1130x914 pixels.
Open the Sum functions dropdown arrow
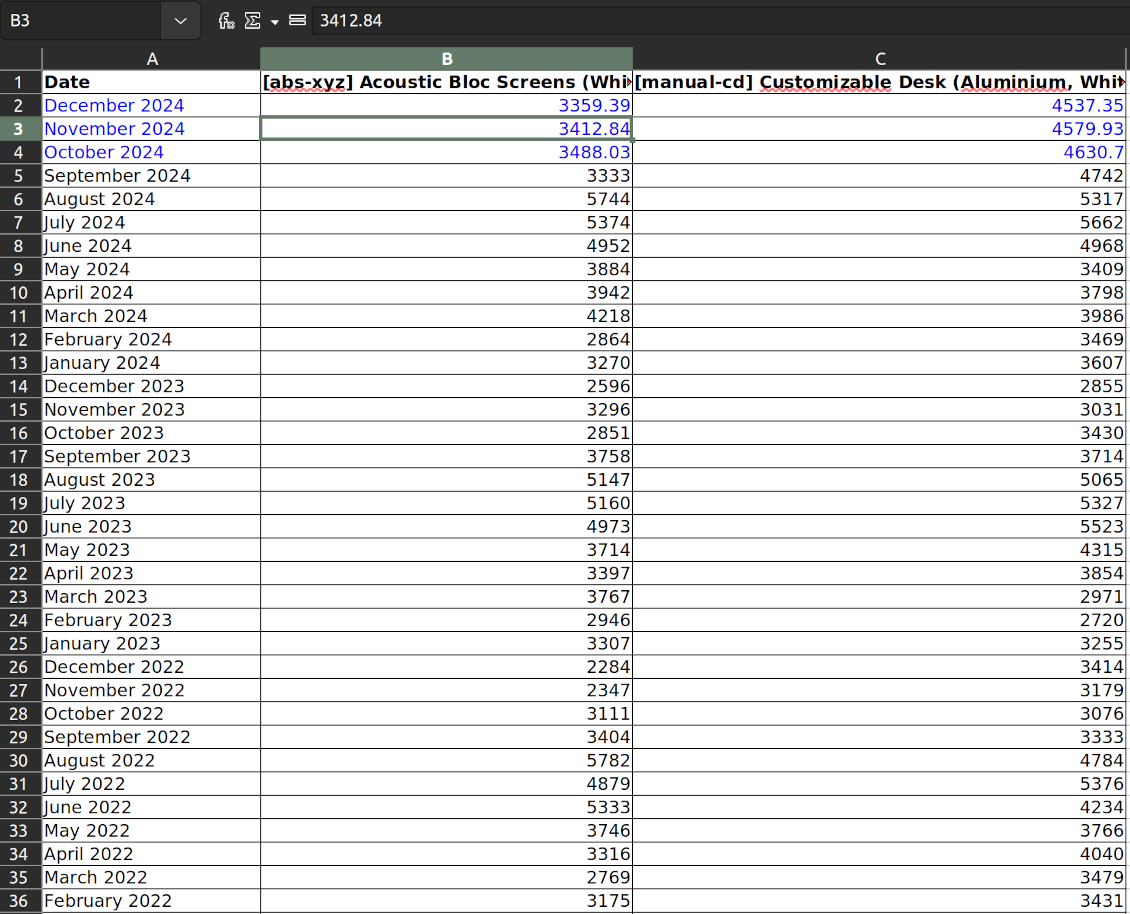tap(275, 22)
